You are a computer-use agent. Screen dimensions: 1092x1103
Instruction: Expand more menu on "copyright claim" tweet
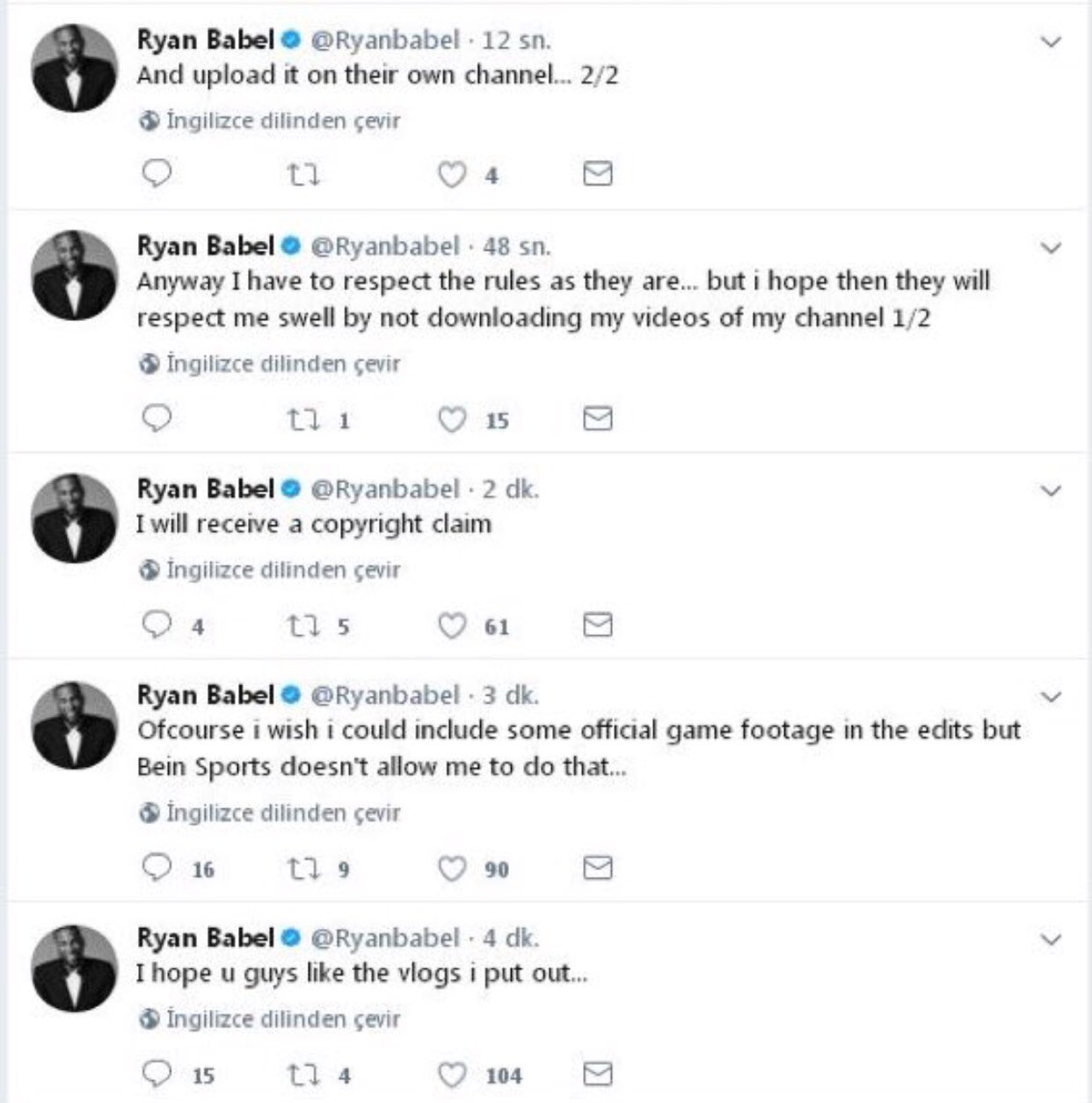point(1051,490)
